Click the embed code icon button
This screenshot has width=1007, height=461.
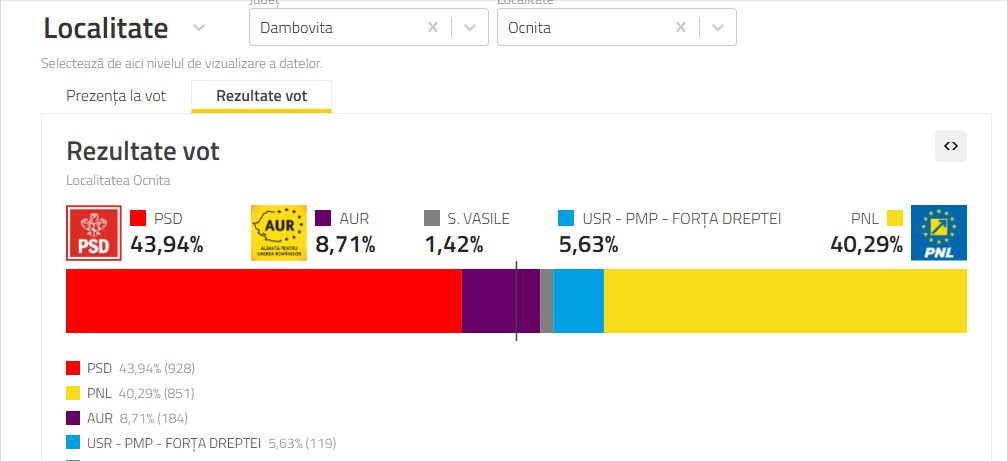tap(951, 146)
